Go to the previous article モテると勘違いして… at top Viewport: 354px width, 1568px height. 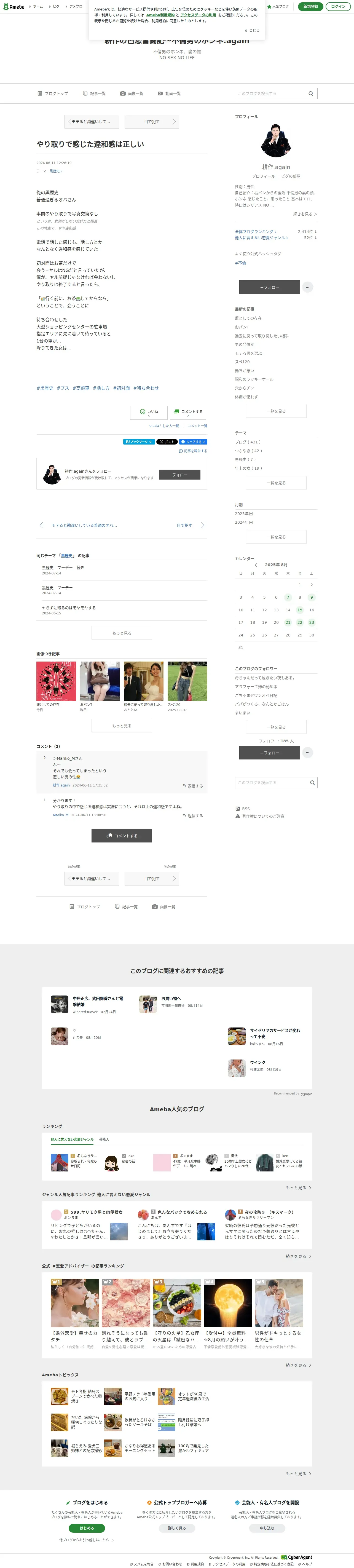tap(91, 122)
